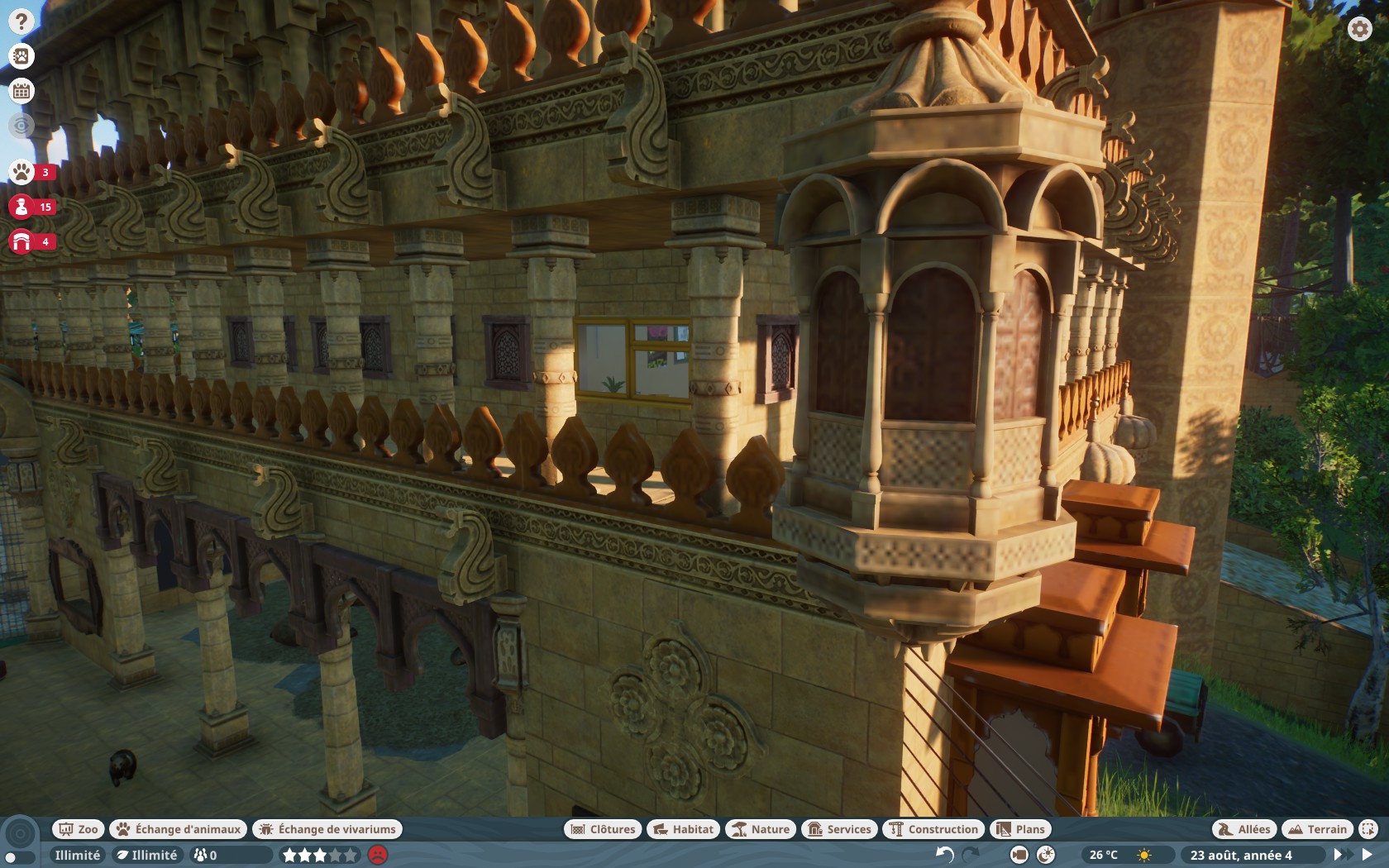This screenshot has width=1389, height=868.
Task: Open the Allées paths tool
Action: pos(1244,829)
